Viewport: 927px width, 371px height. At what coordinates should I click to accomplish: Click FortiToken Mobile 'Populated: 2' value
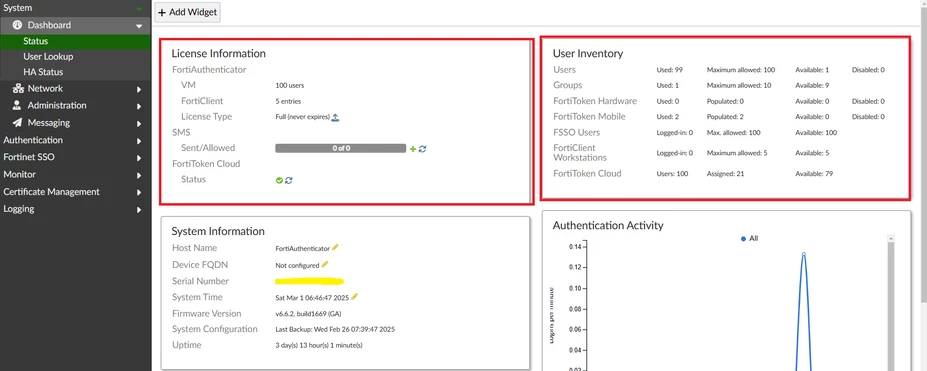(x=725, y=117)
